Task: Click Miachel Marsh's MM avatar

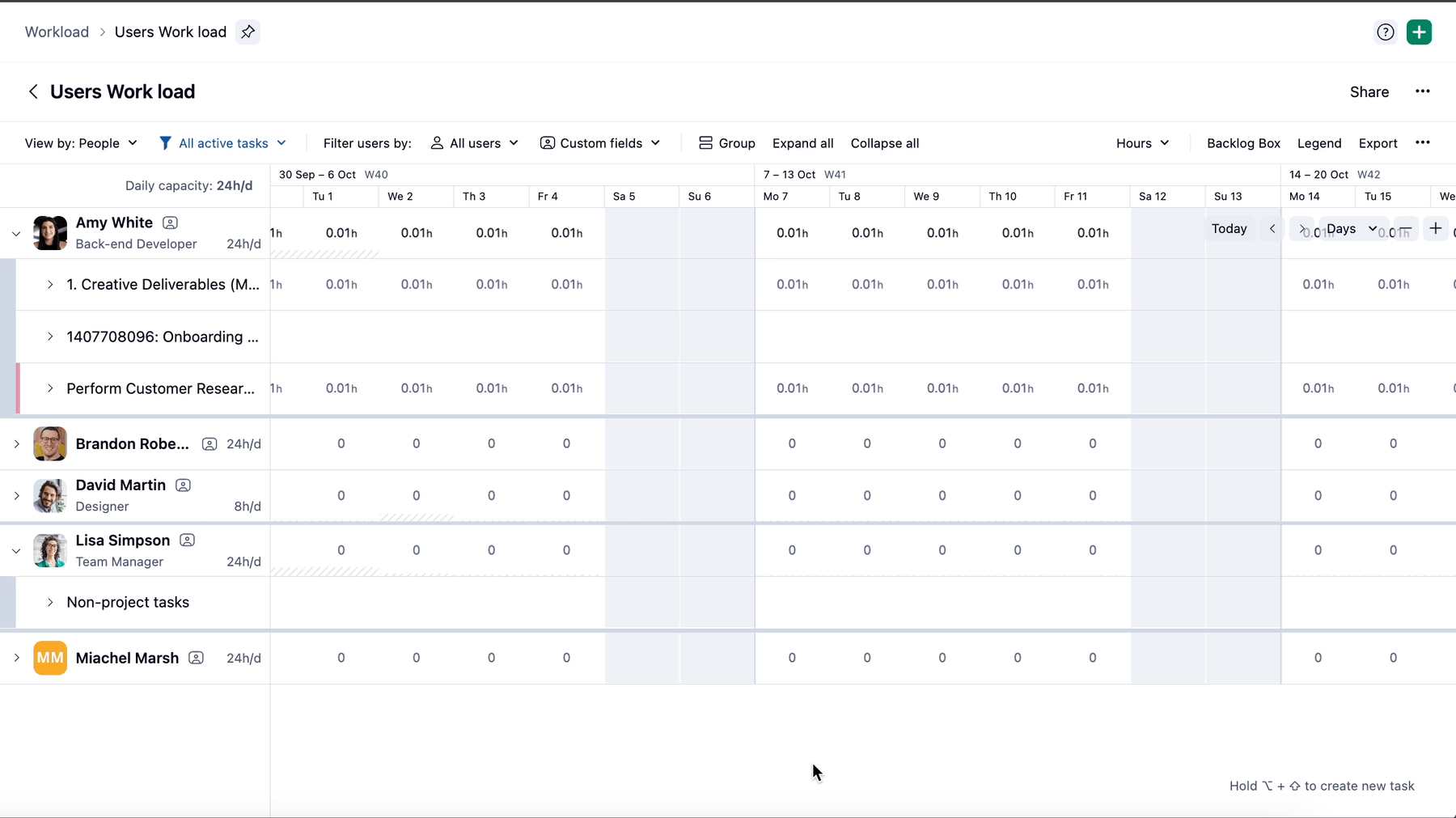Action: tap(50, 658)
